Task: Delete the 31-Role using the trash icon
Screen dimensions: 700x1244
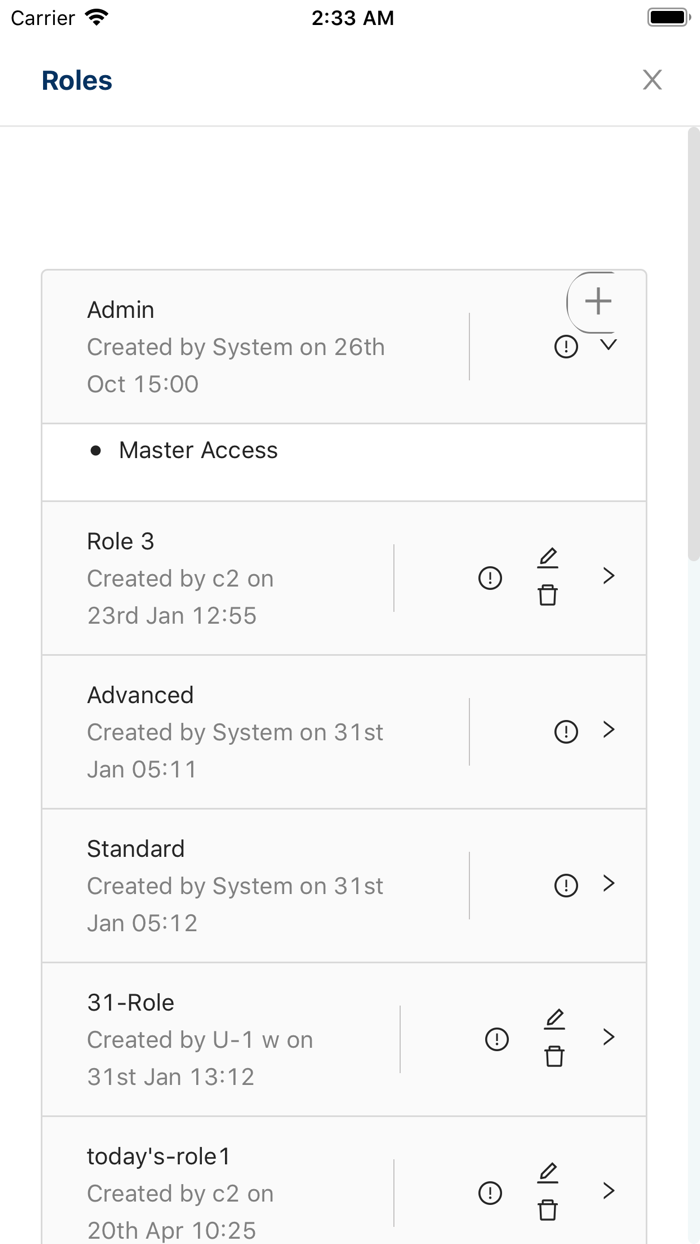Action: click(555, 1056)
